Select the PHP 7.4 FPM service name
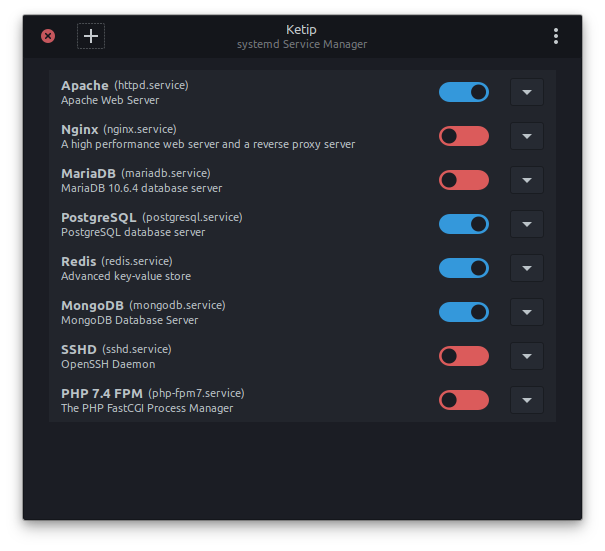The height and width of the screenshot is (551, 605). (102, 394)
